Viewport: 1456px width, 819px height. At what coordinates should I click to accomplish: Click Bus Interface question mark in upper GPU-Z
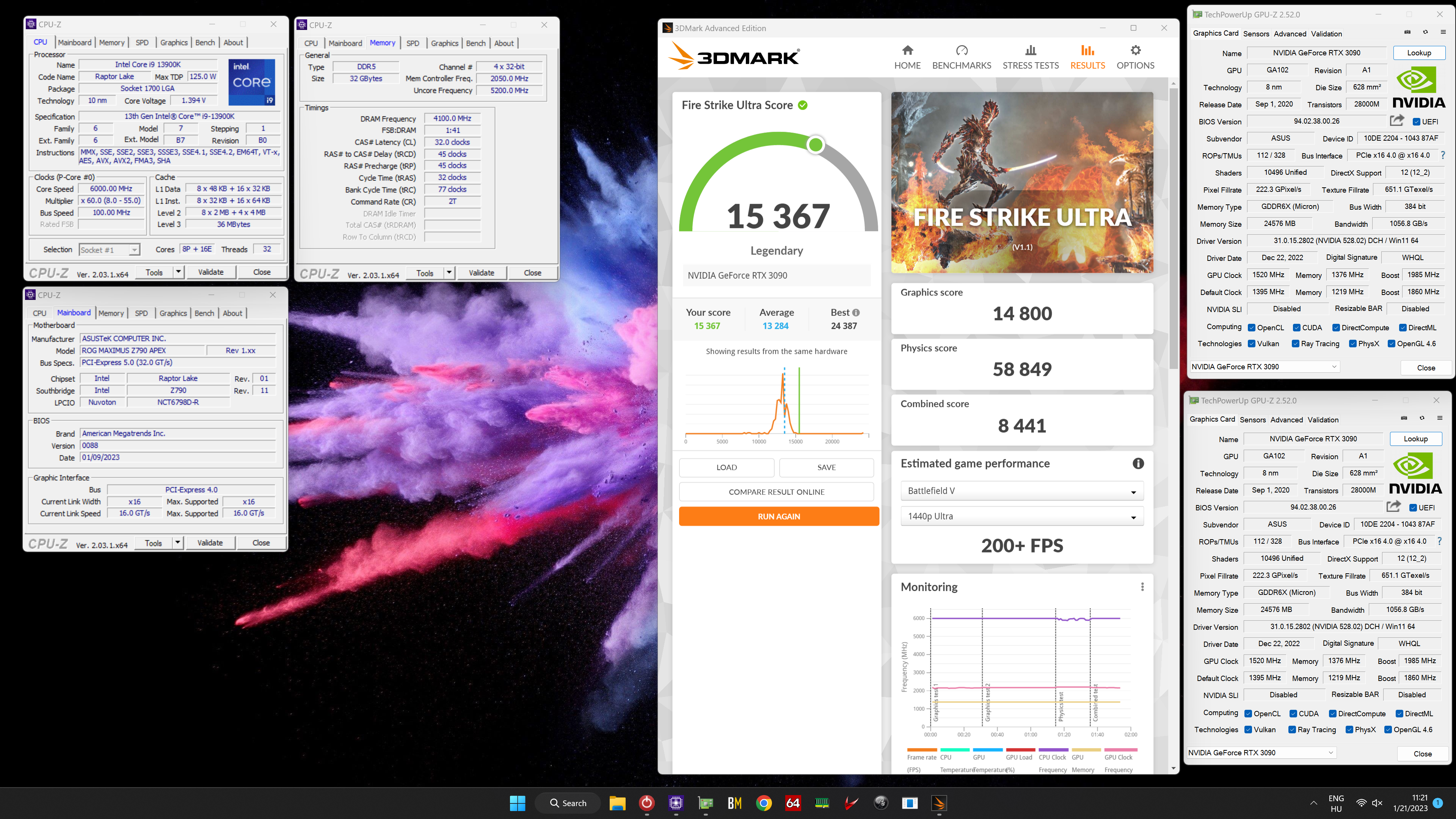(x=1443, y=155)
